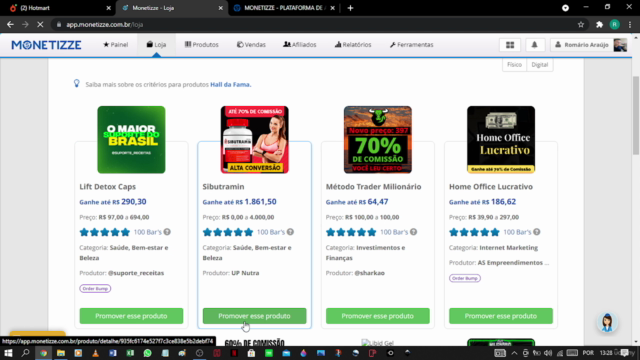Viewport: 640px width, 360px height.
Task: Show hidden system tray icons
Action: (x=514, y=353)
